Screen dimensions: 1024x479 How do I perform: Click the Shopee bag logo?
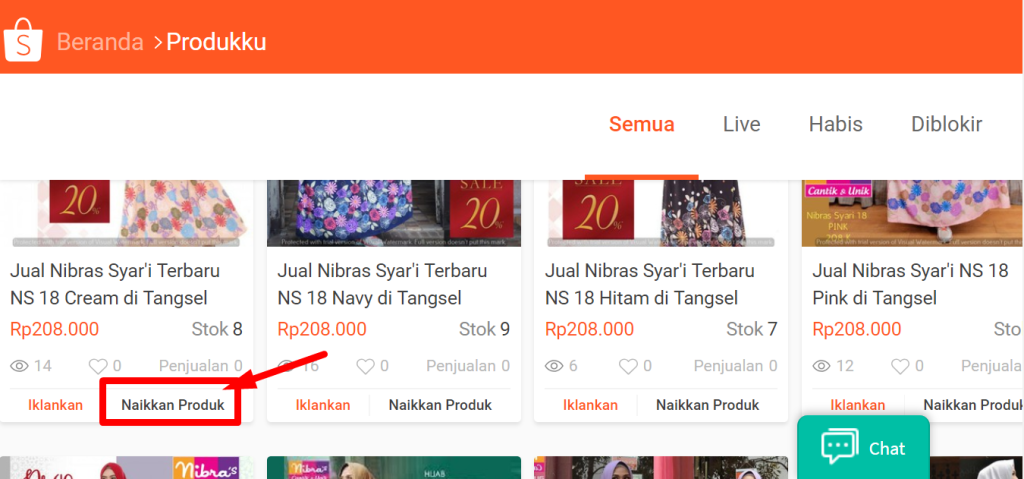[x=24, y=40]
